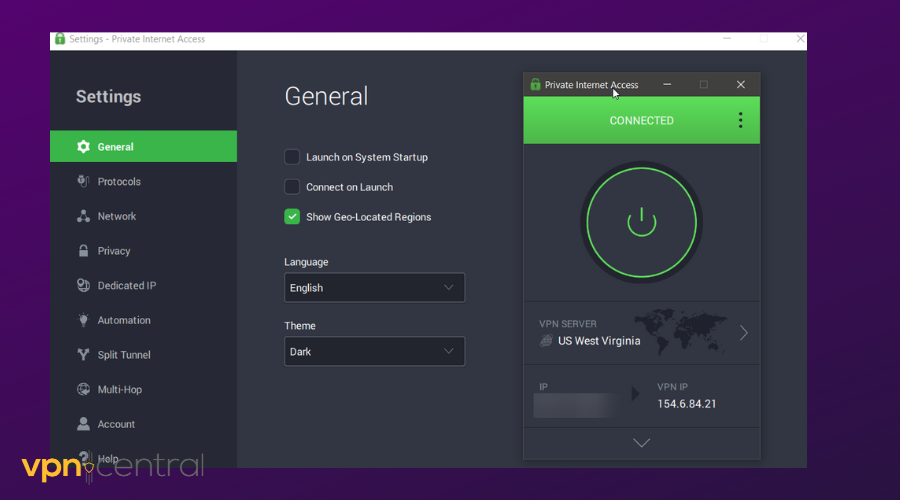Click the Protocols plug icon

[x=83, y=181]
